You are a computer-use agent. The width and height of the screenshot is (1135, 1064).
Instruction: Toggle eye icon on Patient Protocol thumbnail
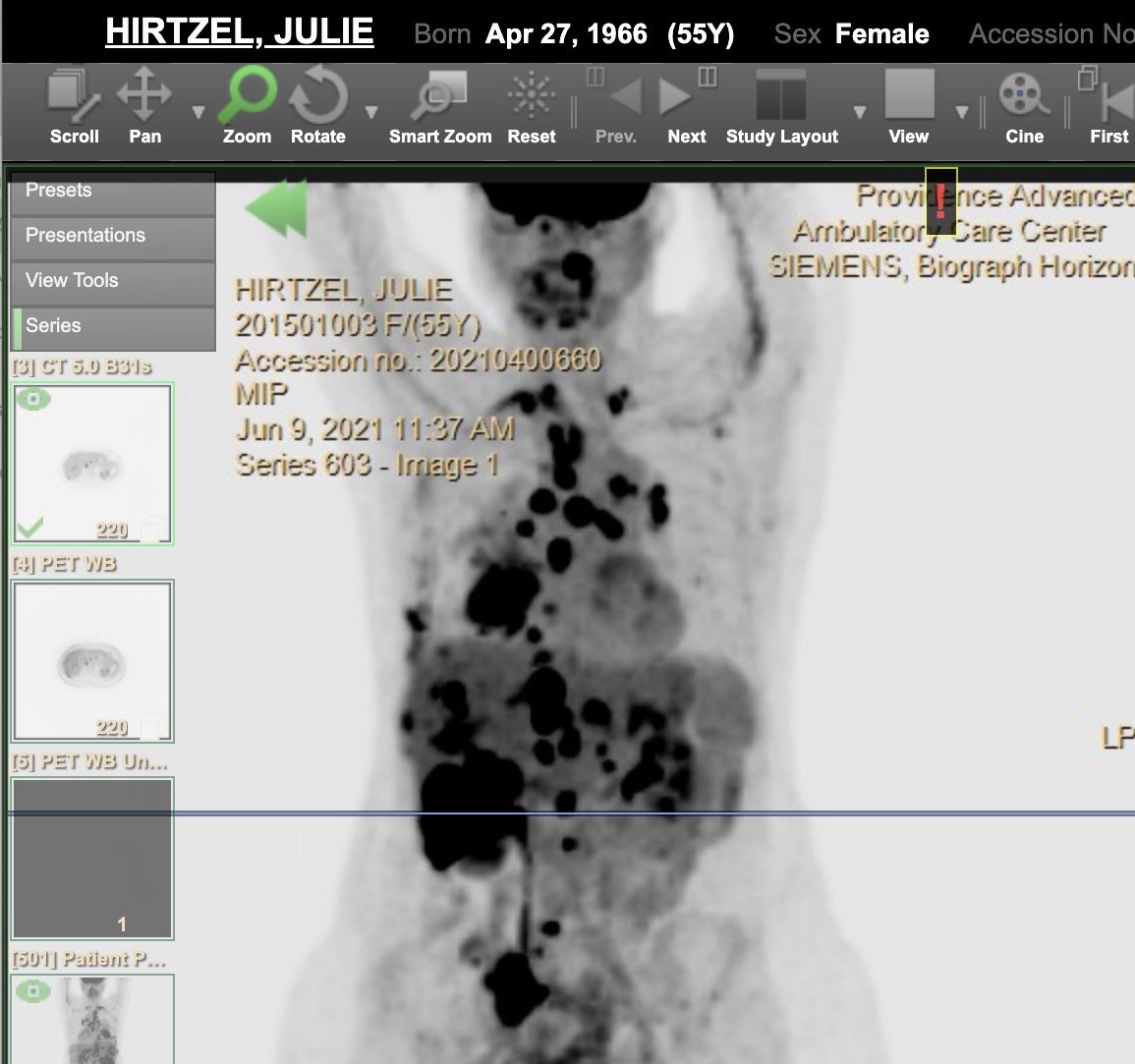click(x=33, y=991)
